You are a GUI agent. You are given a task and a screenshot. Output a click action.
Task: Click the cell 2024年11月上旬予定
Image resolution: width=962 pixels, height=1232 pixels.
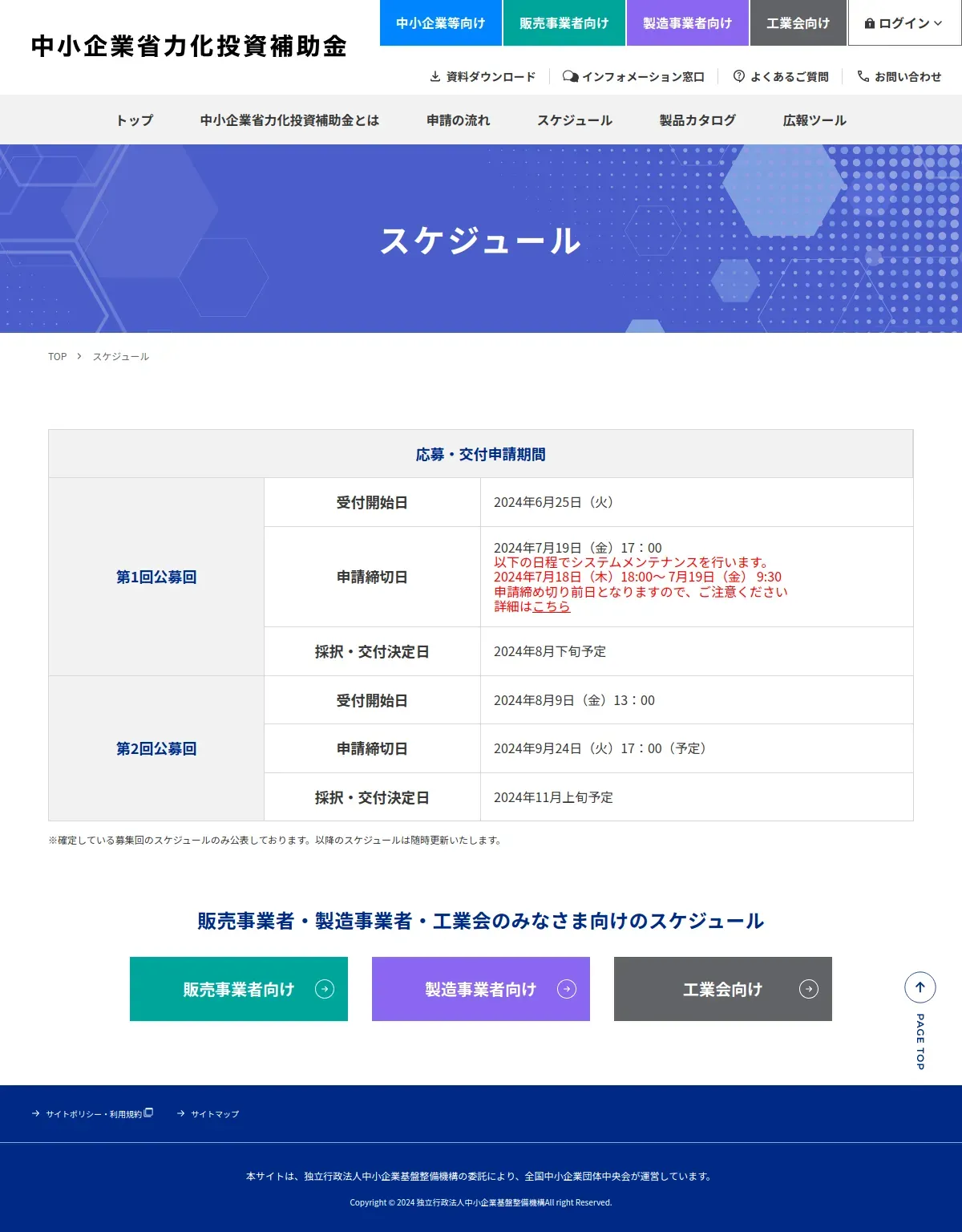tap(697, 797)
